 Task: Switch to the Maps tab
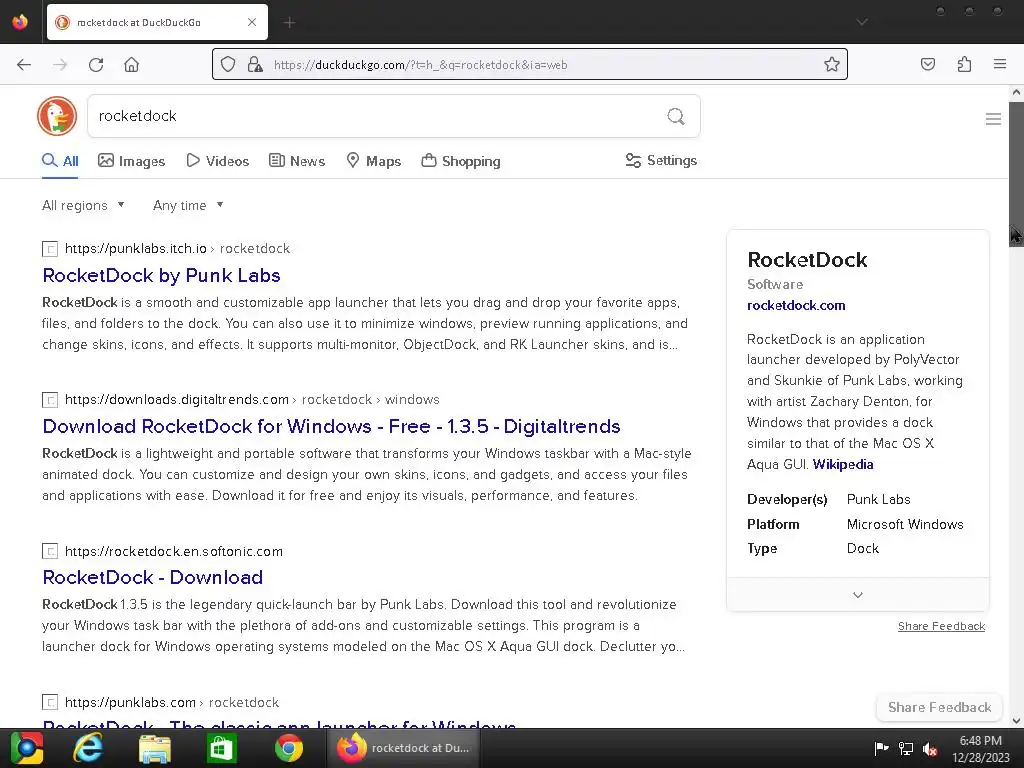pos(373,161)
